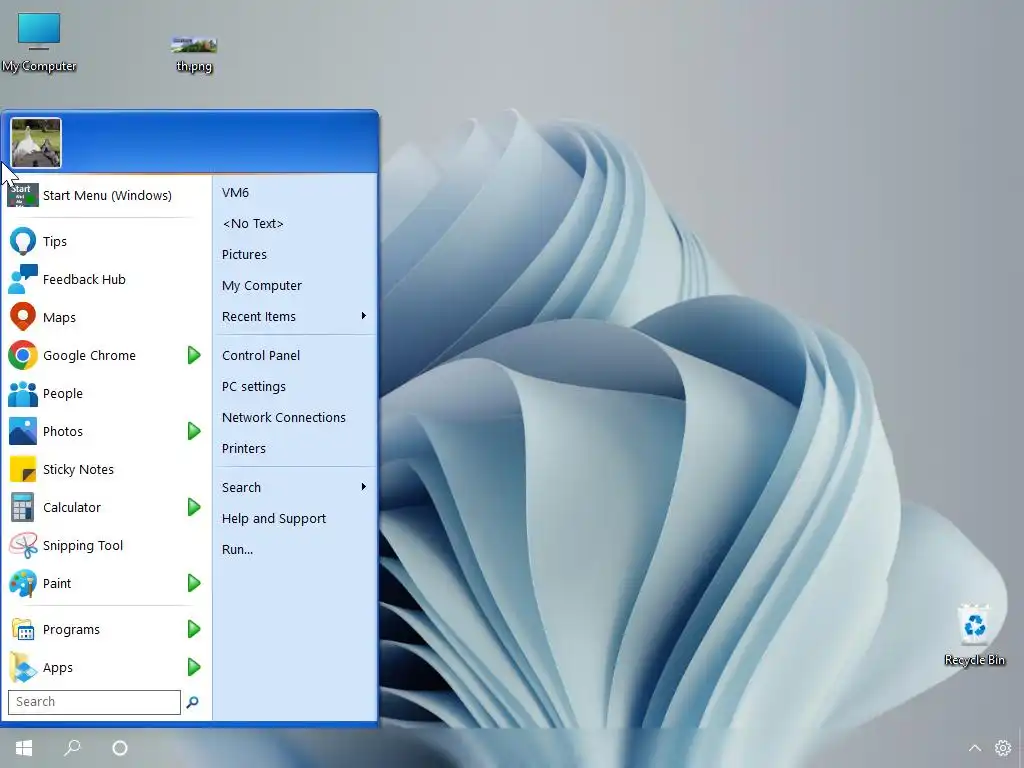This screenshot has width=1024, height=768.
Task: Expand the Search submenu arrow
Action: click(364, 487)
